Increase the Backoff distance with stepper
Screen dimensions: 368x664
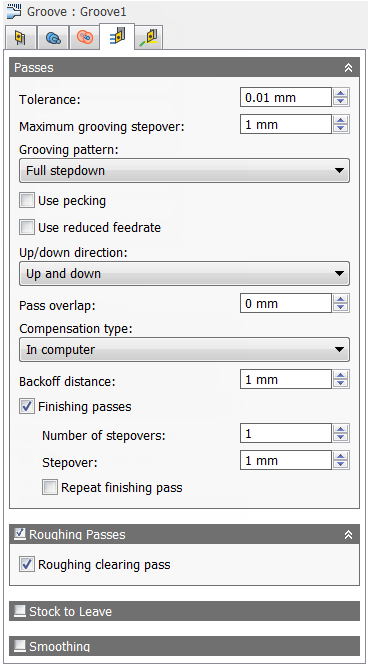pos(340,375)
